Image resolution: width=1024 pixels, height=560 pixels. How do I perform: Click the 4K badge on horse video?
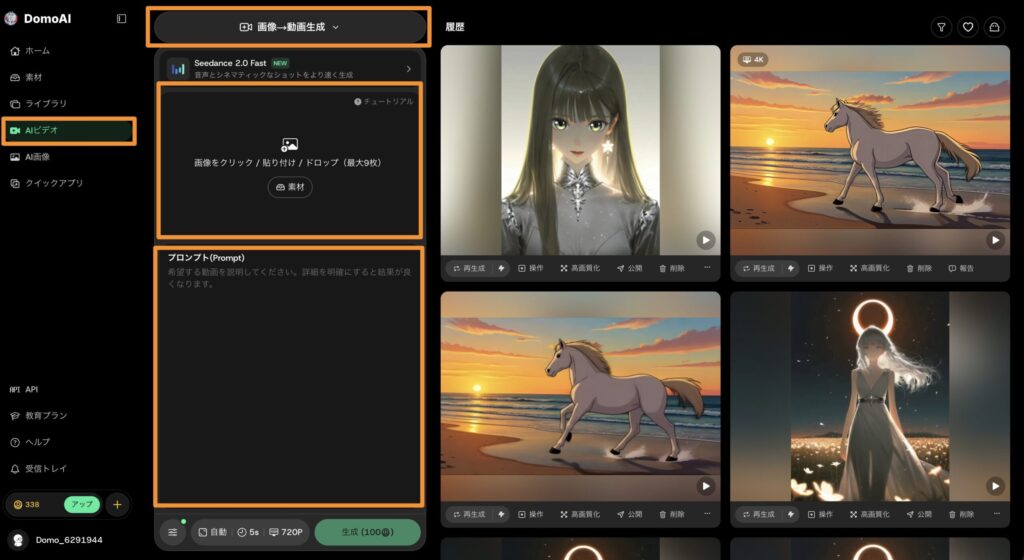coord(752,59)
